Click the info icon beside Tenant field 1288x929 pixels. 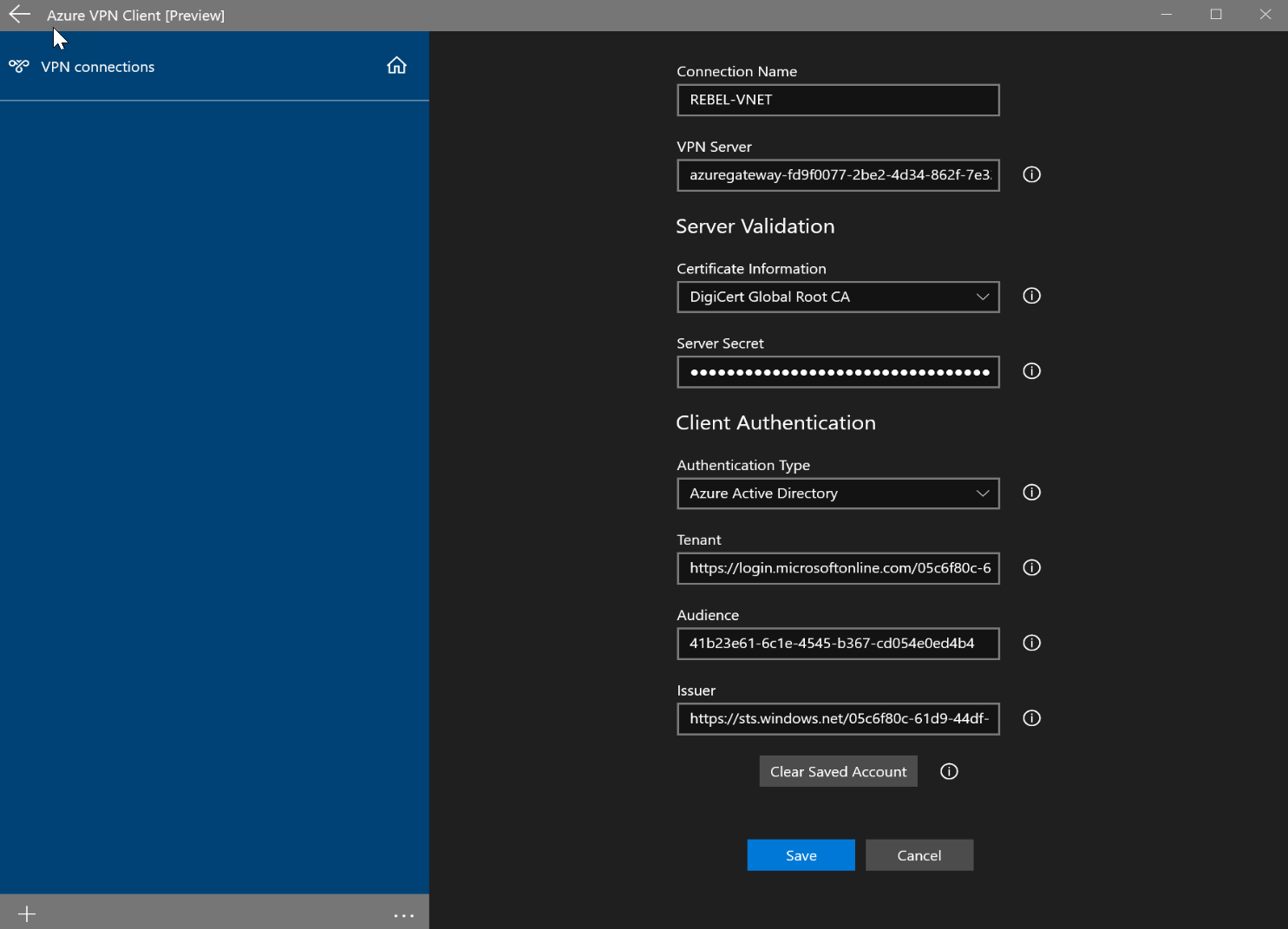point(1031,568)
